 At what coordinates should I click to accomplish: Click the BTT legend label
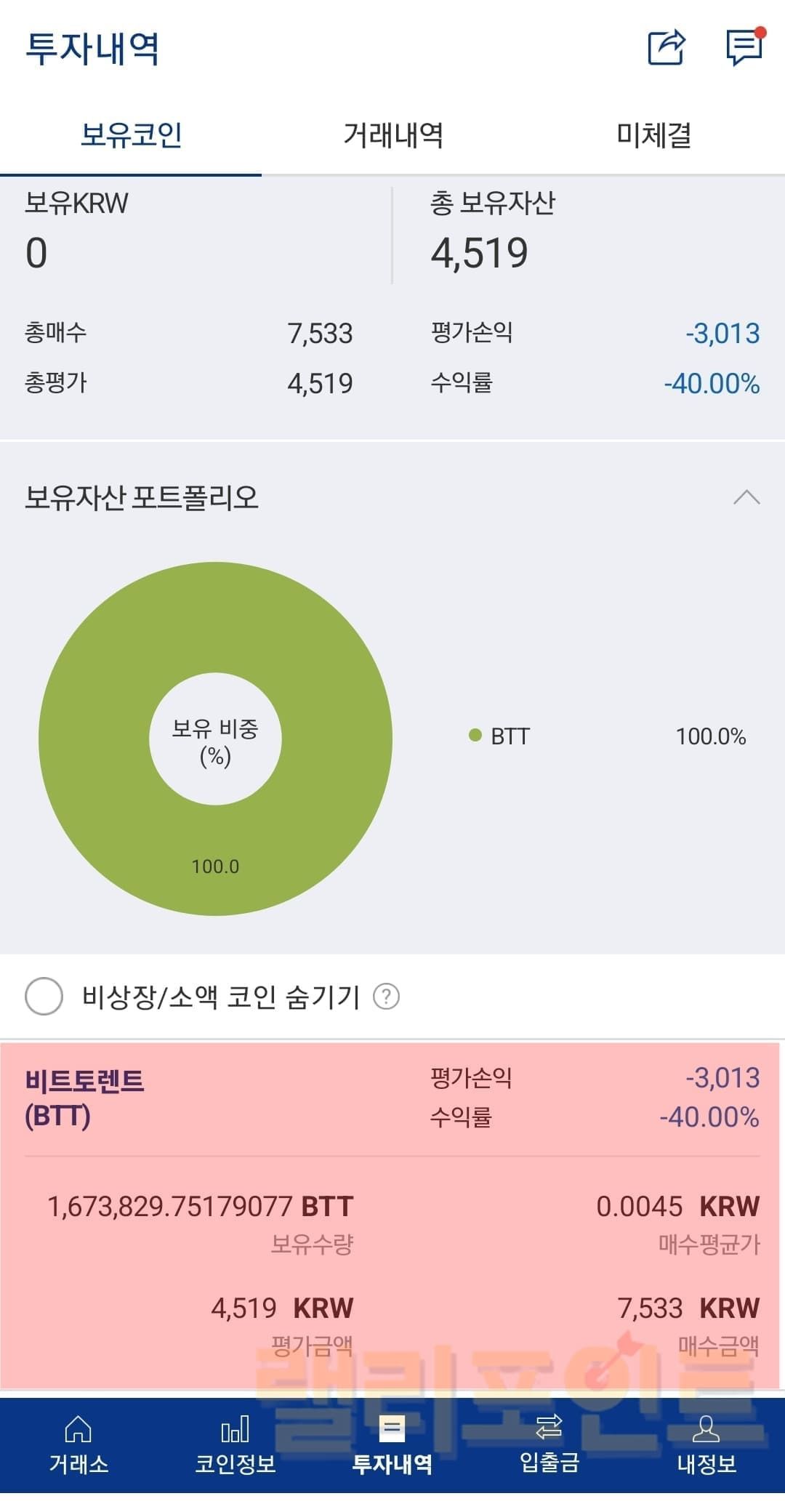coord(510,736)
